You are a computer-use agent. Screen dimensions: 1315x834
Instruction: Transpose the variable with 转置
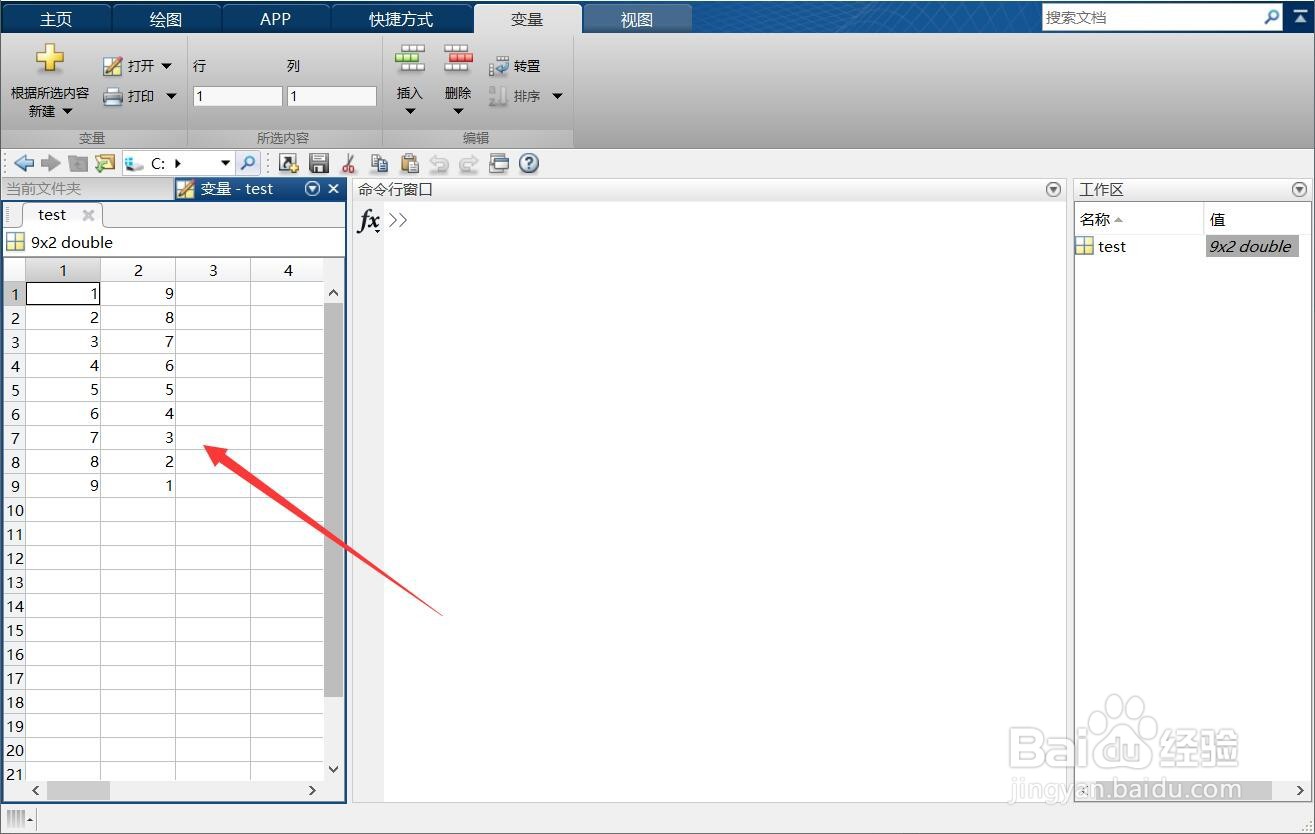514,66
